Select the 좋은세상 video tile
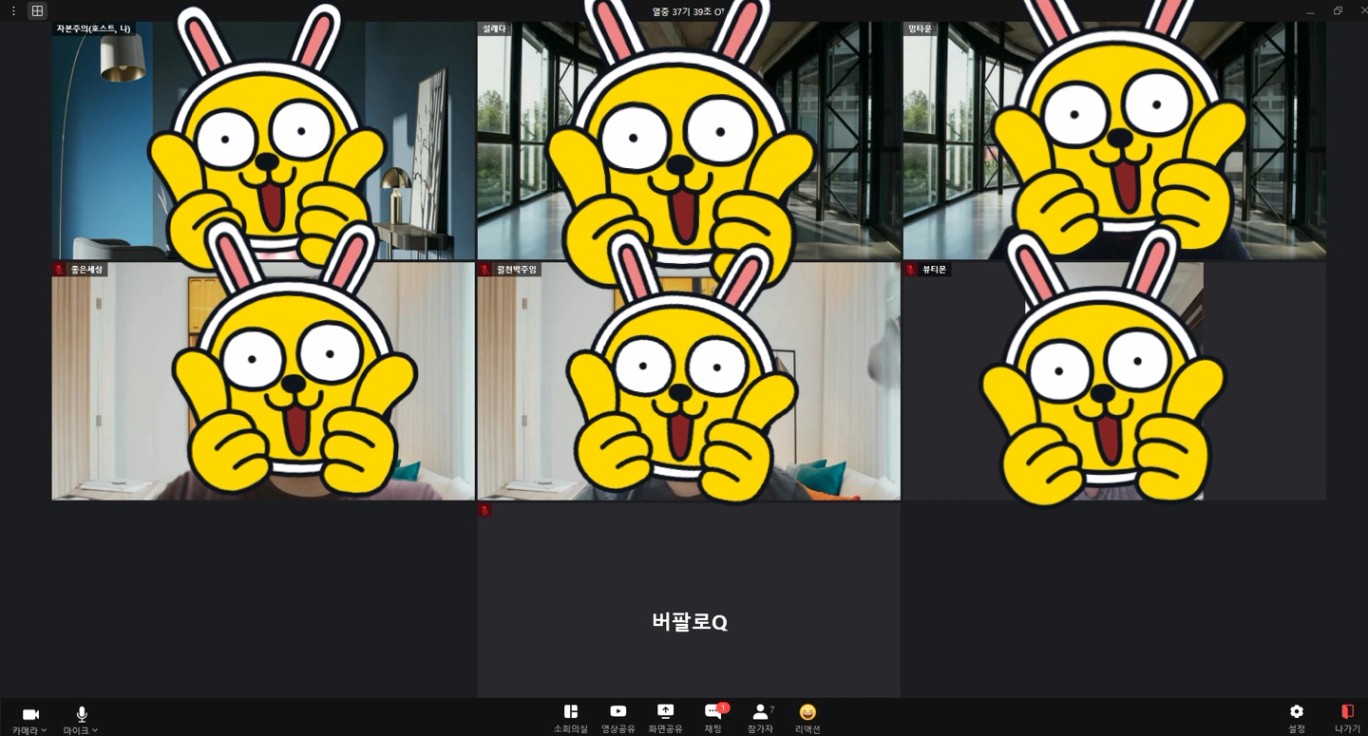The image size is (1368, 736). pyautogui.click(x=263, y=381)
